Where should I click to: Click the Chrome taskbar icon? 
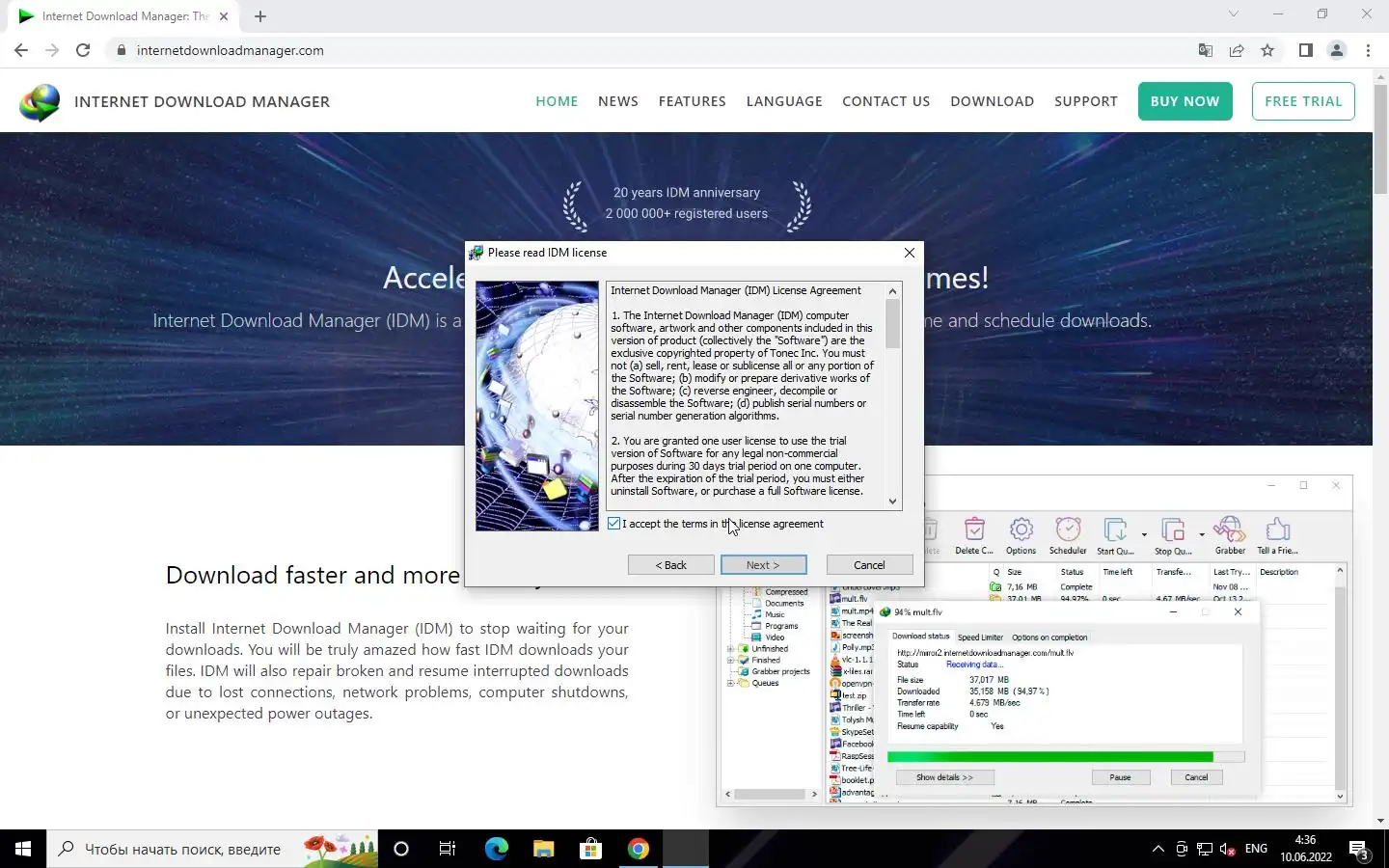tap(638, 849)
